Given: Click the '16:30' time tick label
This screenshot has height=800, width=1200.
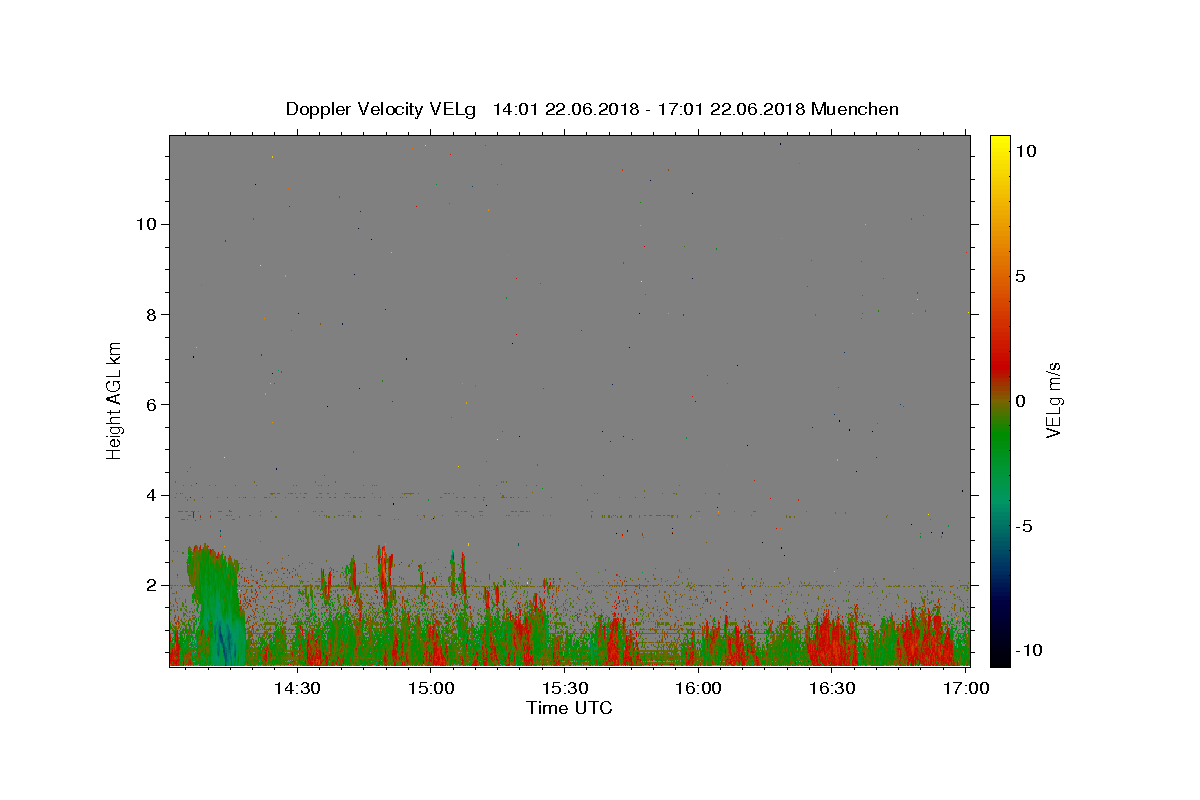Looking at the screenshot, I should coord(832,688).
